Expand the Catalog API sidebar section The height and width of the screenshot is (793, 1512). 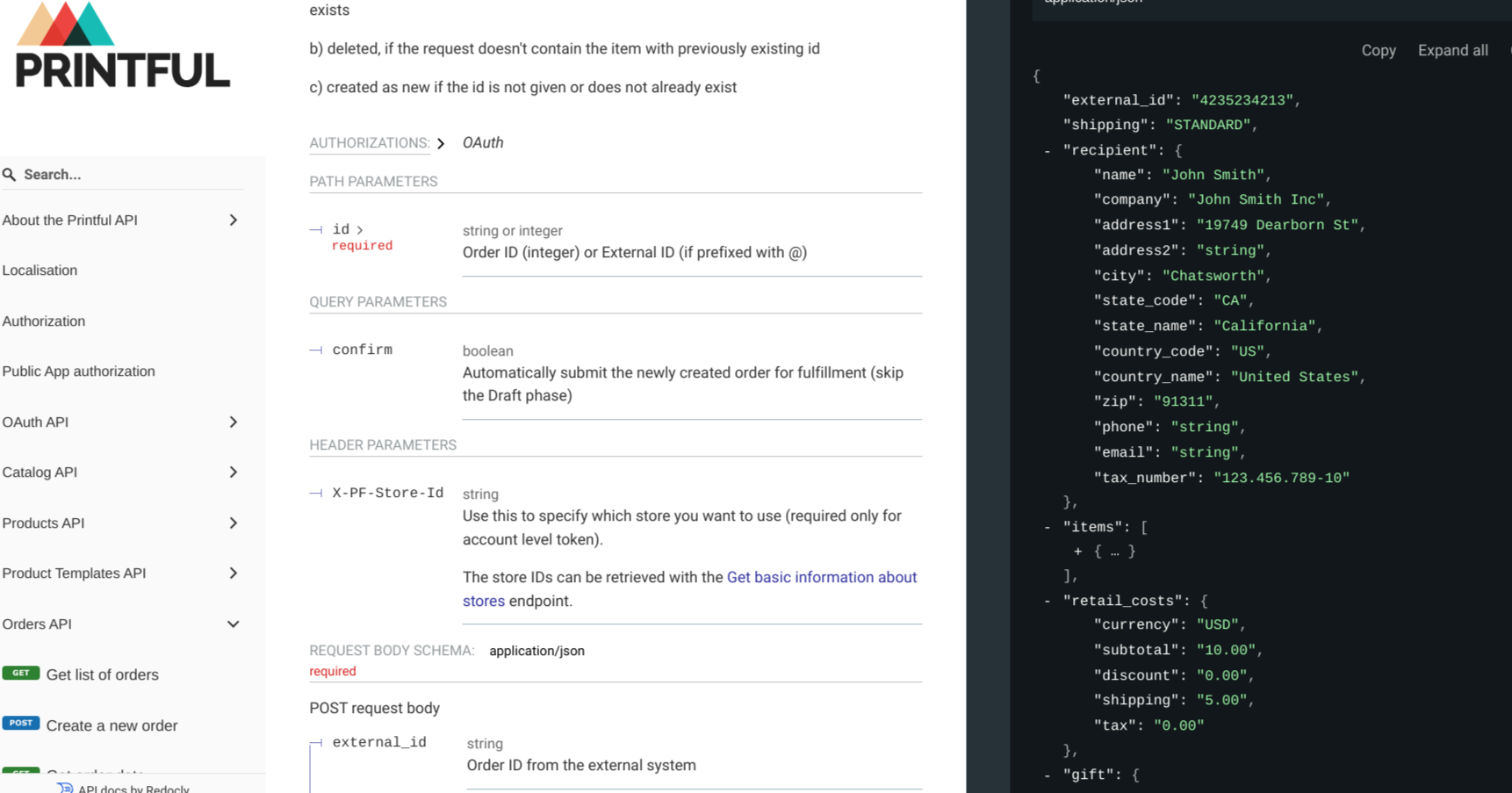[x=122, y=472]
